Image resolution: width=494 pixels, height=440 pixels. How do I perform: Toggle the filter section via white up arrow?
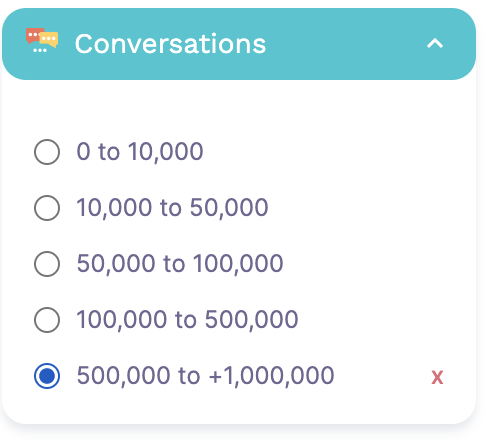[435, 44]
